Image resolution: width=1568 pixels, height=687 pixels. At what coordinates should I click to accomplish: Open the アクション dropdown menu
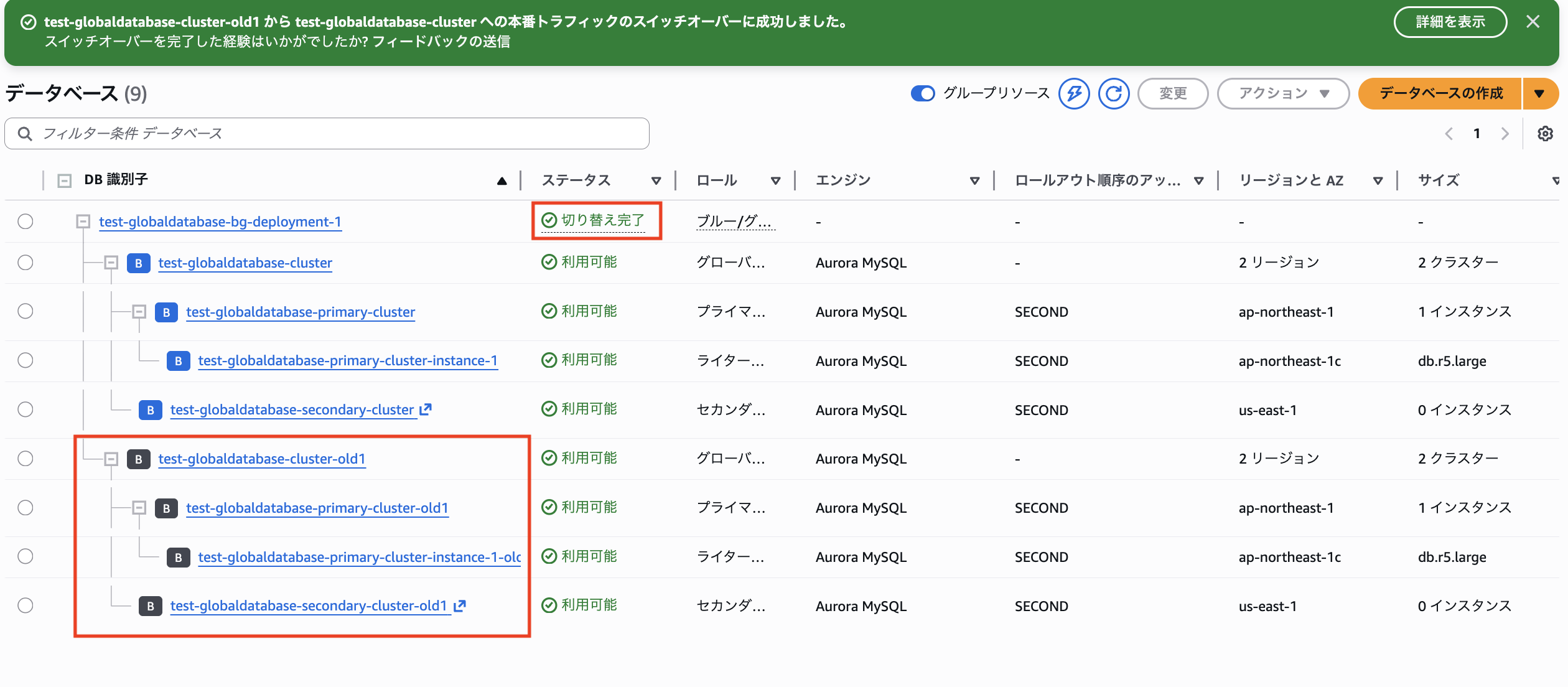click(x=1283, y=93)
